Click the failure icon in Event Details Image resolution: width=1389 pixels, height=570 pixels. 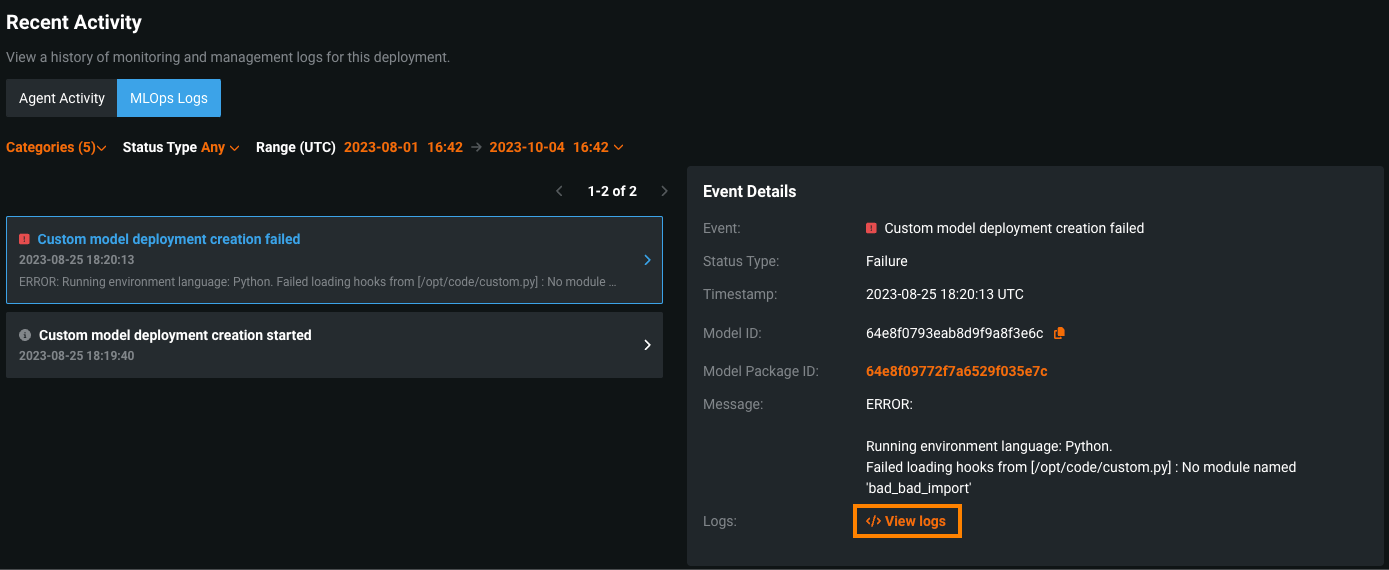872,228
